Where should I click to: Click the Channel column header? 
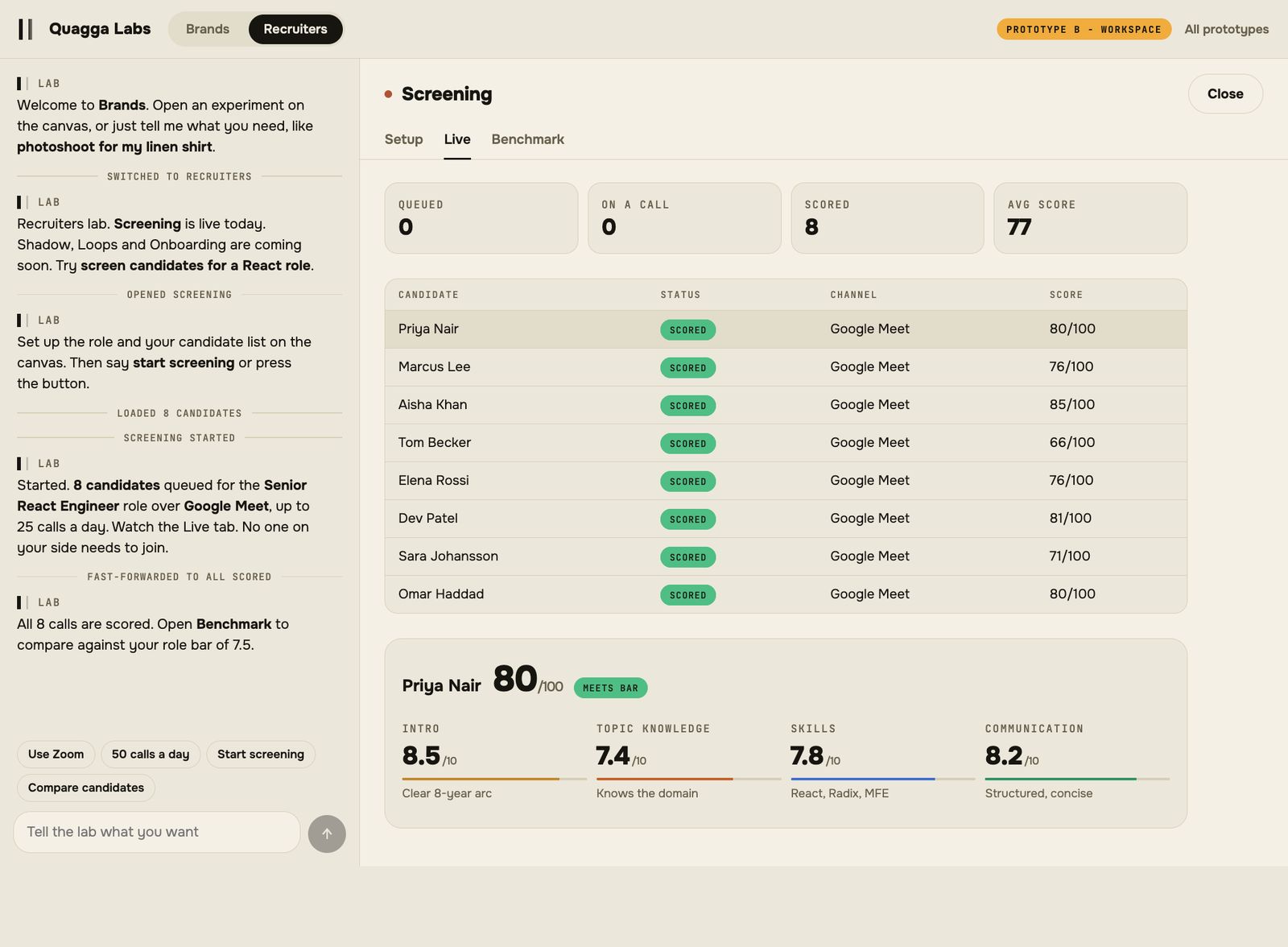853,295
